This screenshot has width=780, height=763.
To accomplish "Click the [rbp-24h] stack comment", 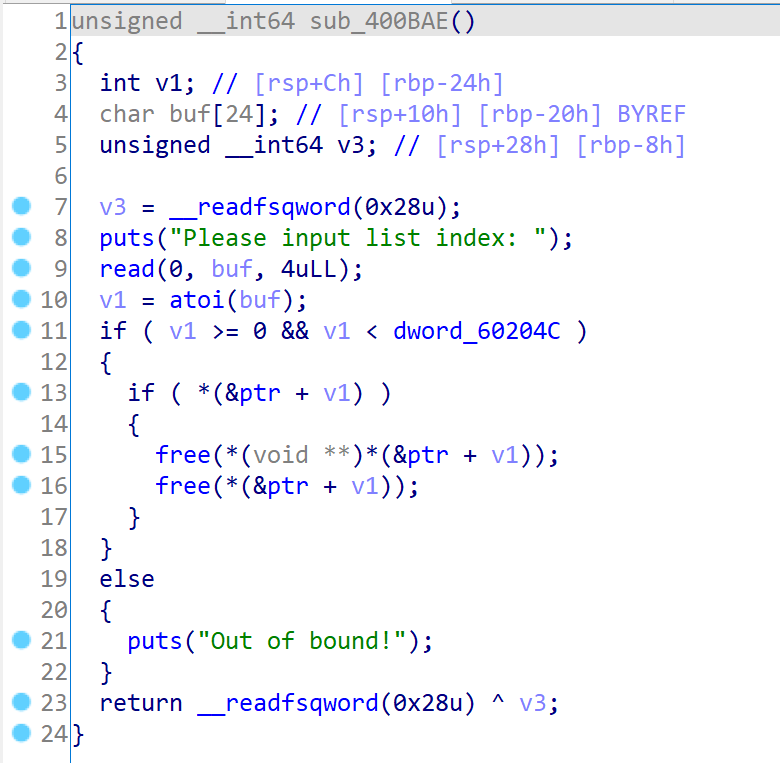I will point(442,83).
